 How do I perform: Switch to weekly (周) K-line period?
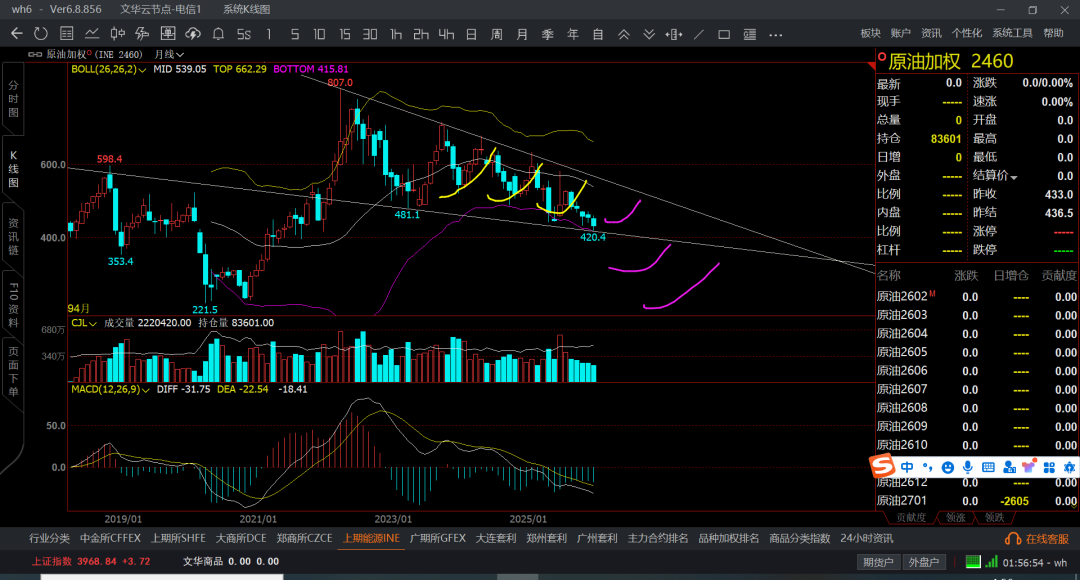click(497, 34)
